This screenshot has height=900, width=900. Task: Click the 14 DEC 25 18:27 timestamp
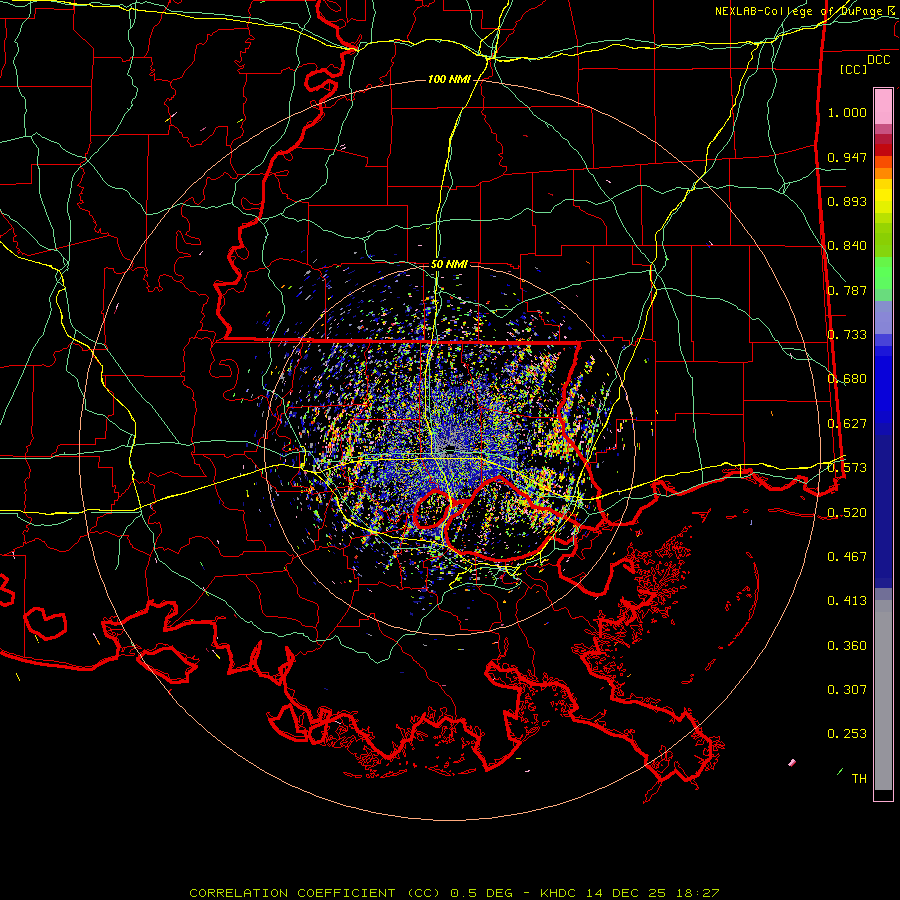(653, 893)
